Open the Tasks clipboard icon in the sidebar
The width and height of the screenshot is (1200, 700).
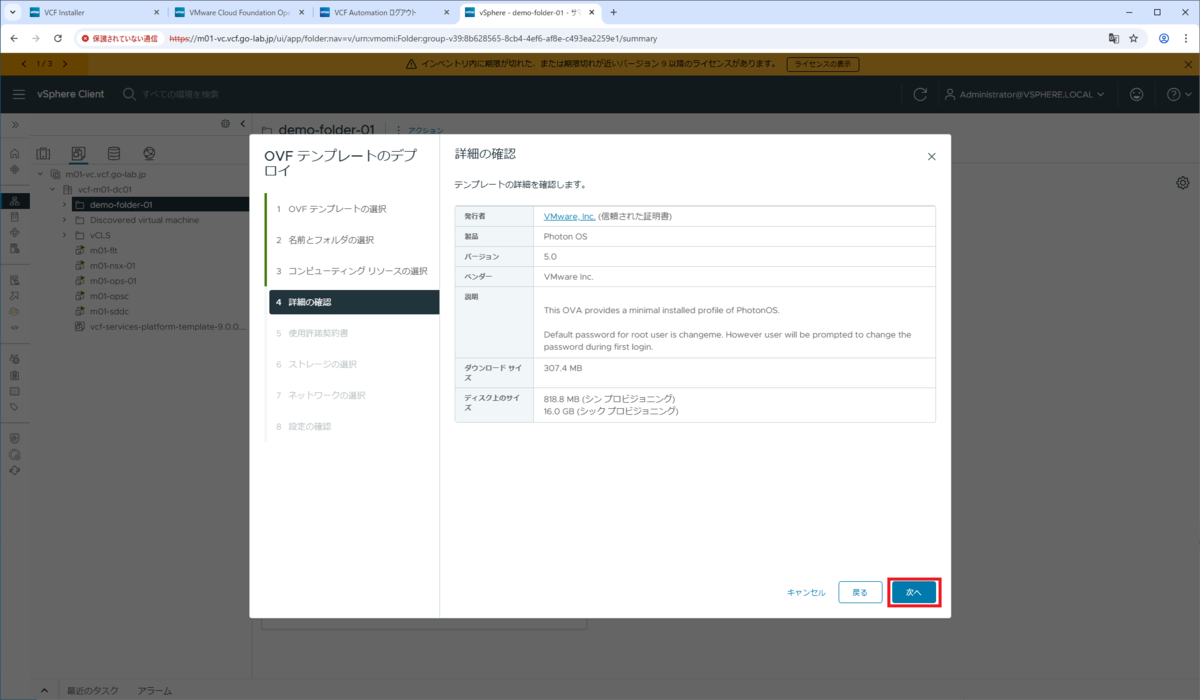(14, 375)
